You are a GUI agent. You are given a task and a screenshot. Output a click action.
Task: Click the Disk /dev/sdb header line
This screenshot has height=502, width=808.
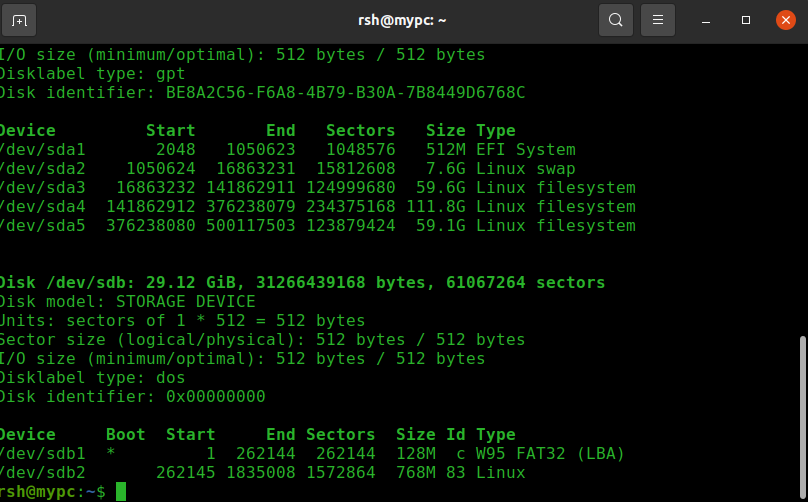302,283
